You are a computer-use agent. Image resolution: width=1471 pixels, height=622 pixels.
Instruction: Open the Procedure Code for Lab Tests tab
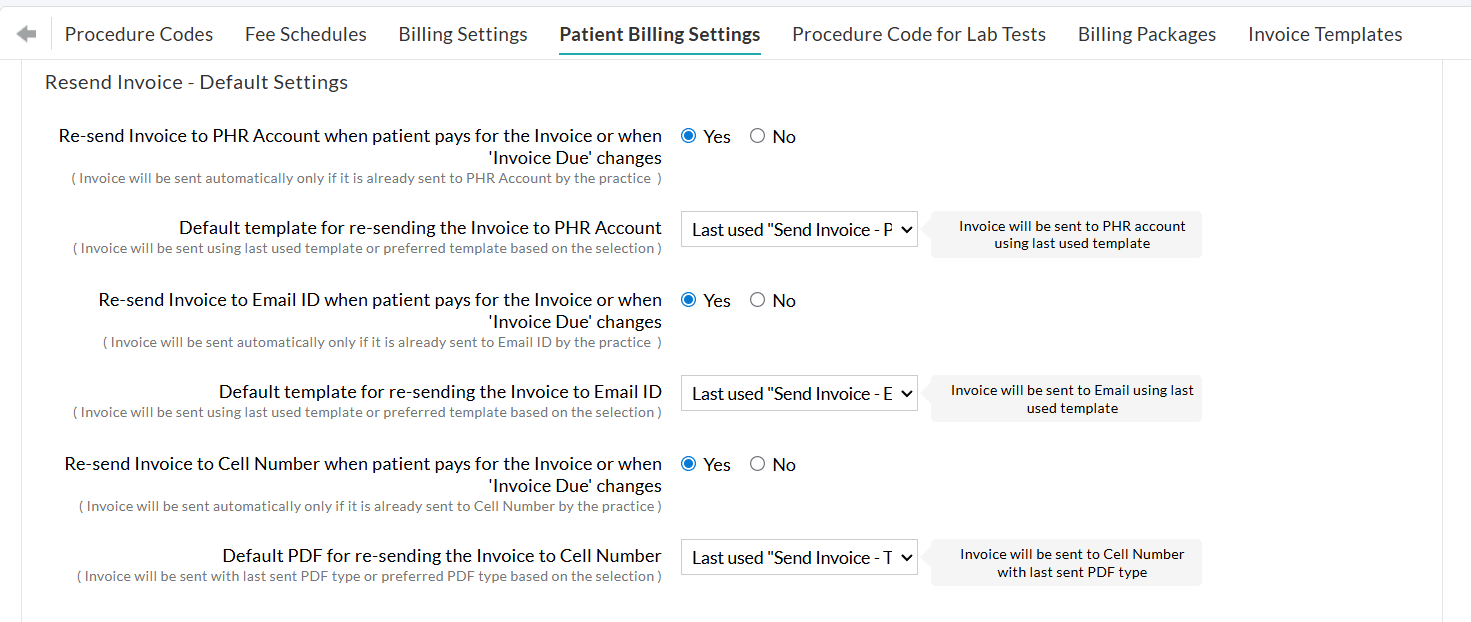(918, 33)
